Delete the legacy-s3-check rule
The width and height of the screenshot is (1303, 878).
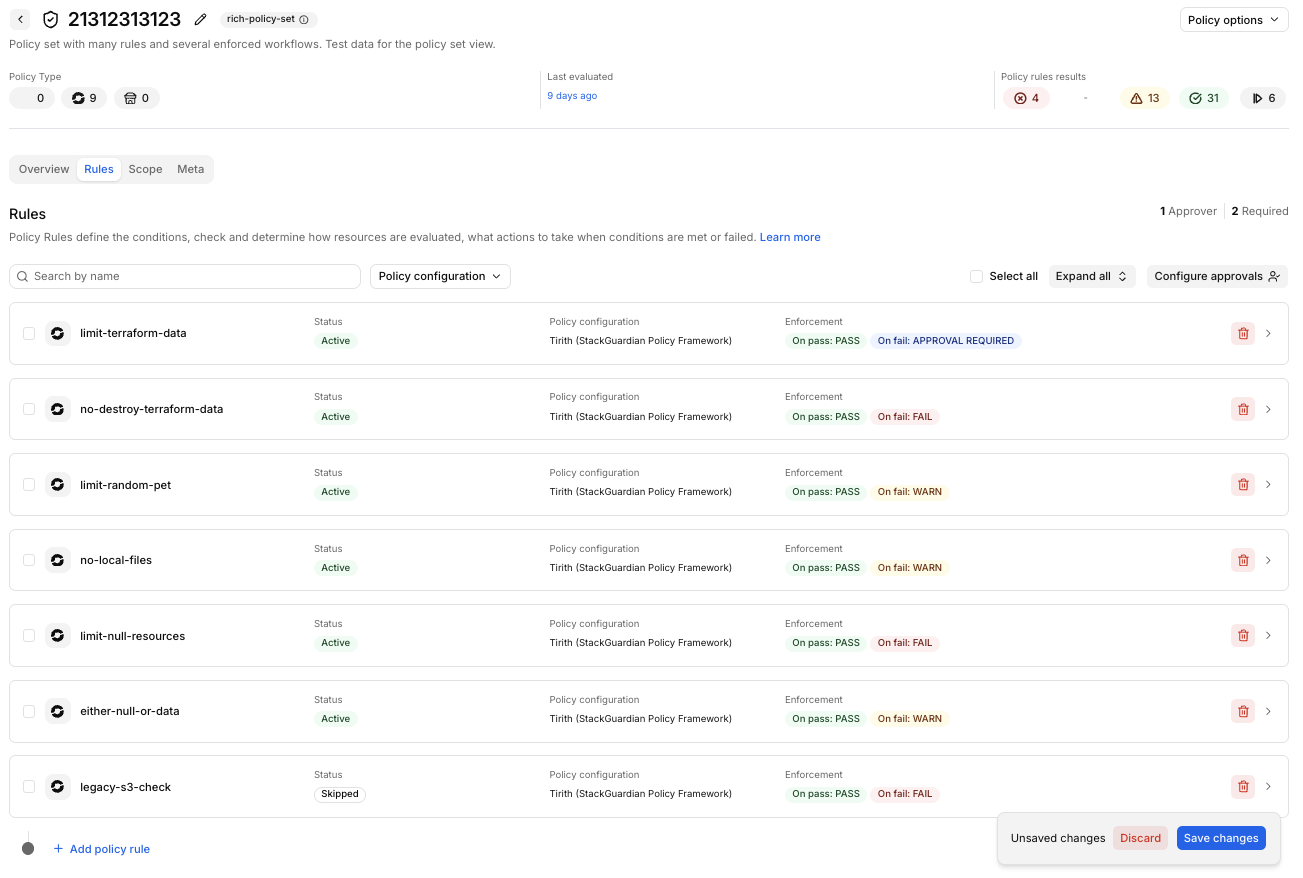coord(1243,786)
